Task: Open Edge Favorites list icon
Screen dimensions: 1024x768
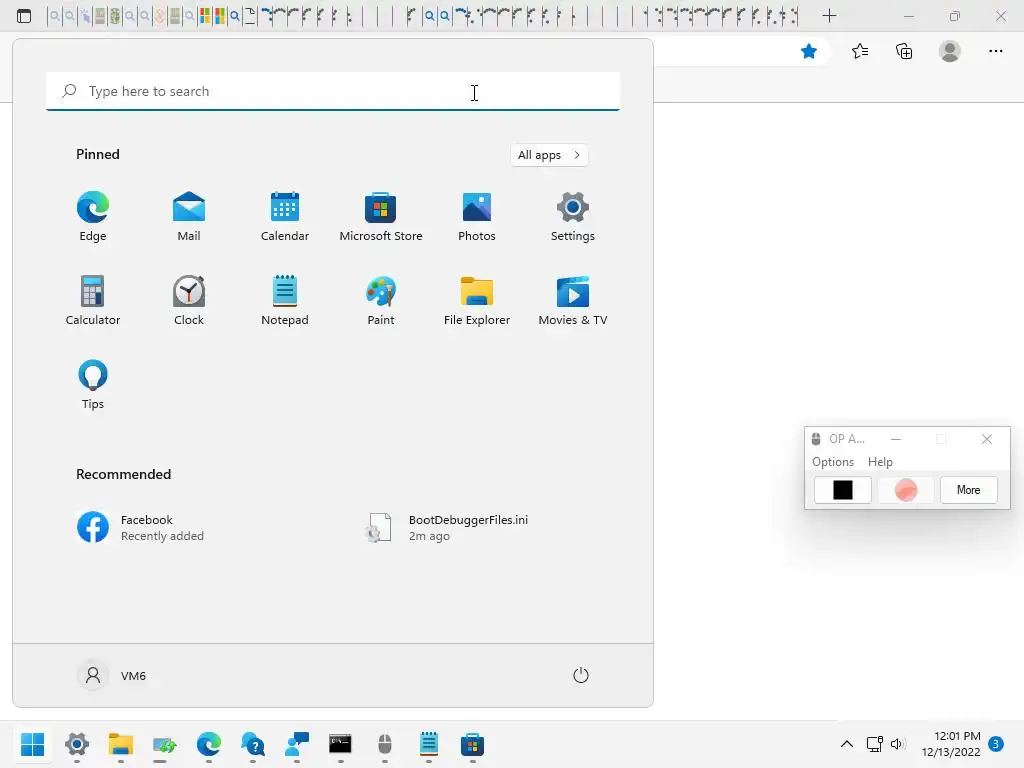Action: [x=860, y=51]
